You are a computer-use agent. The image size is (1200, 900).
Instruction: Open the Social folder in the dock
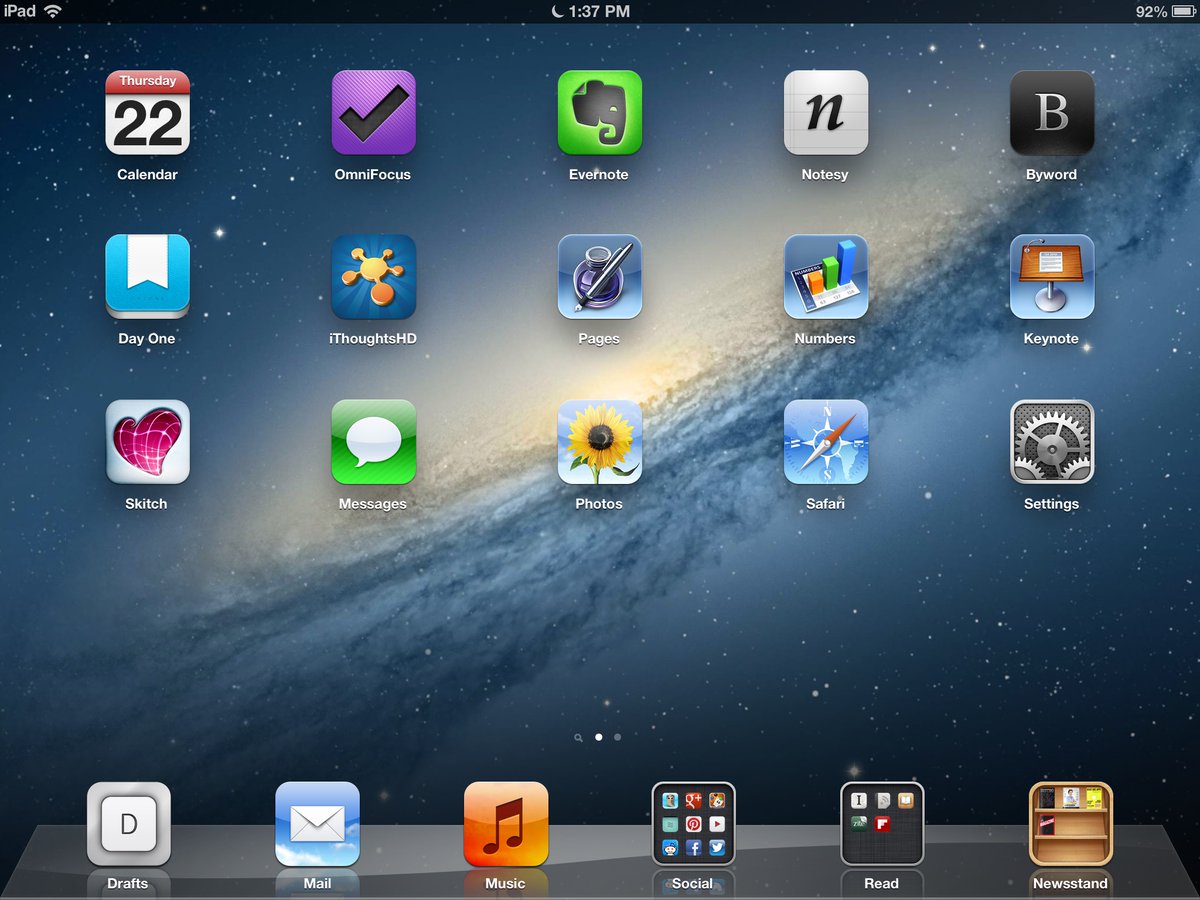[x=693, y=824]
